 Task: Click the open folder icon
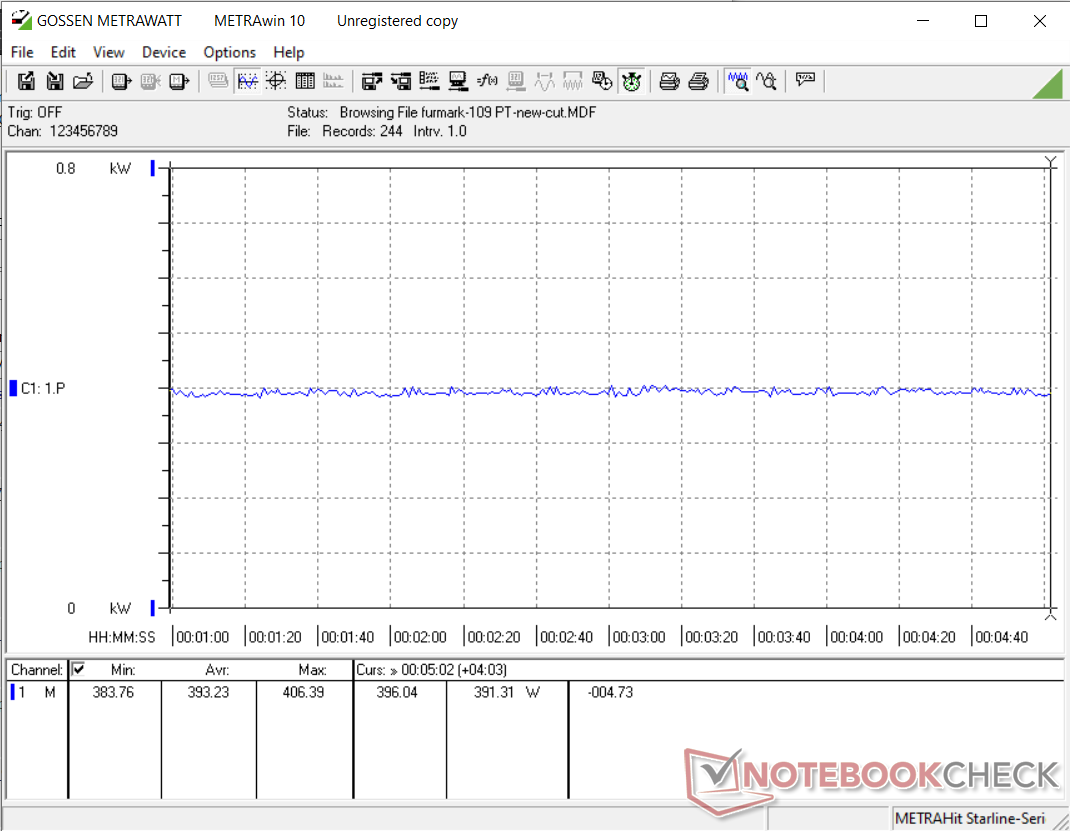pyautogui.click(x=83, y=81)
